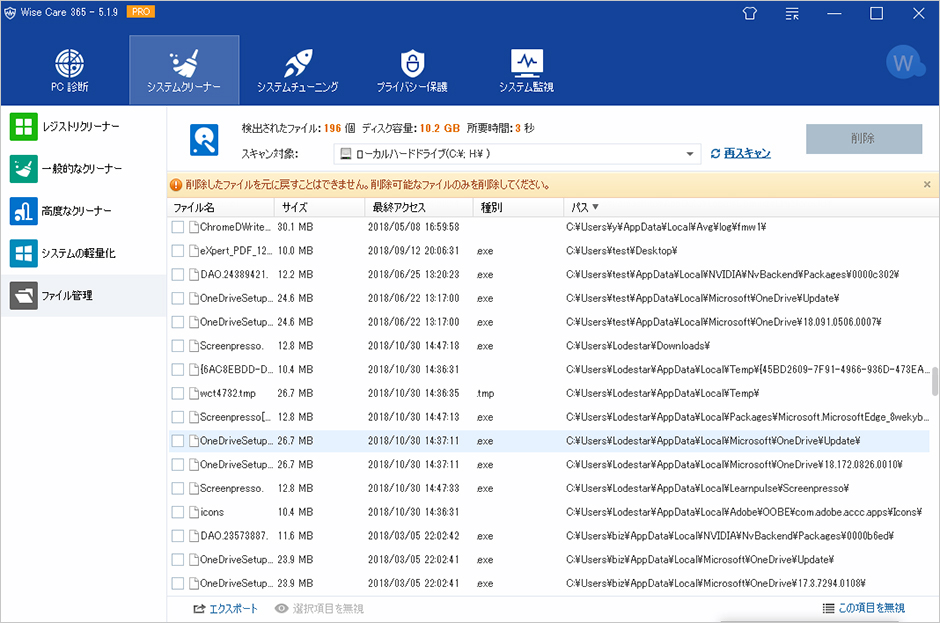Click the disk search scan icon
Viewport: 940px width, 623px height.
click(204, 140)
